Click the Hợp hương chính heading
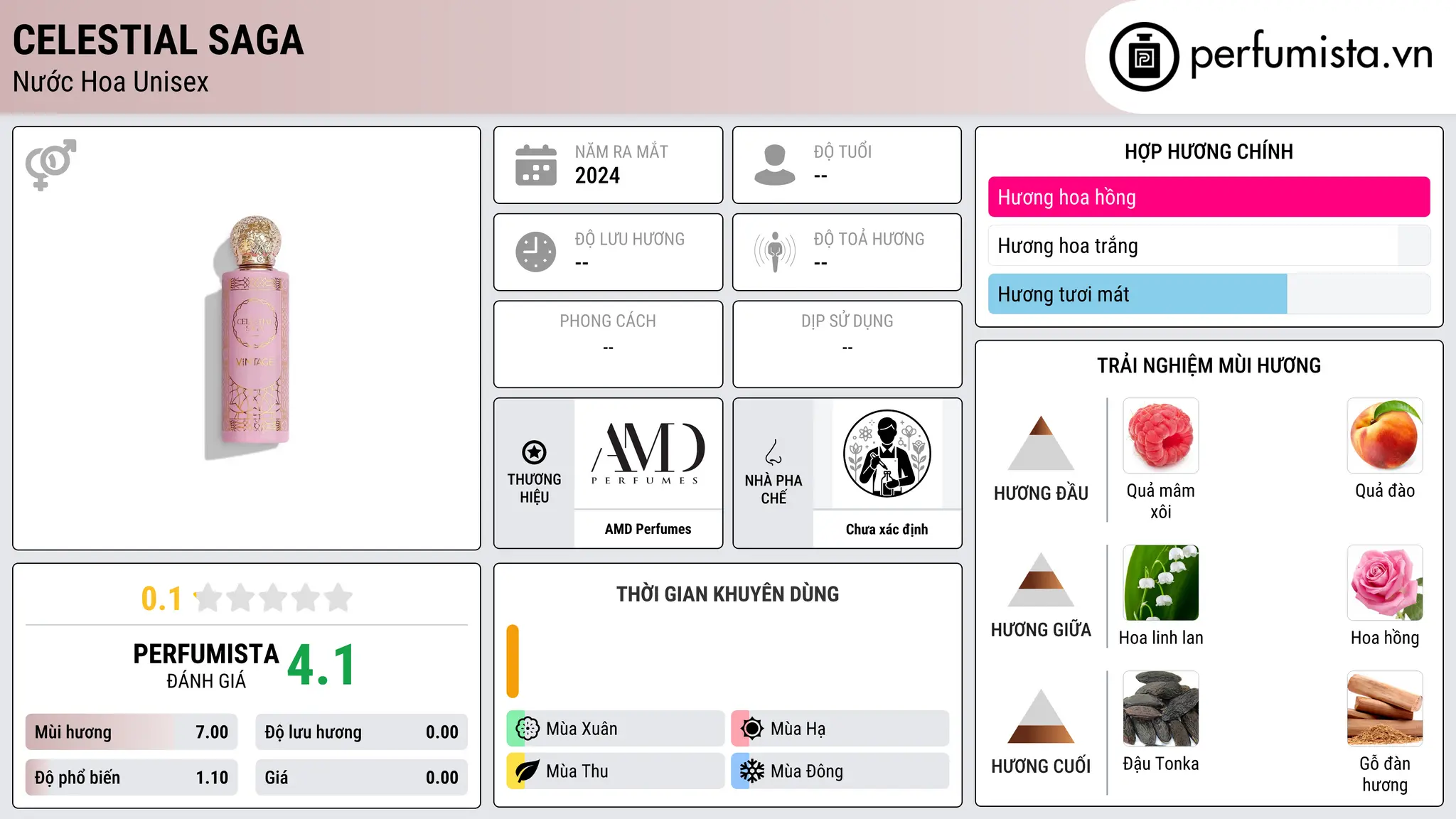Screen dimensions: 1456x819 (1209, 152)
